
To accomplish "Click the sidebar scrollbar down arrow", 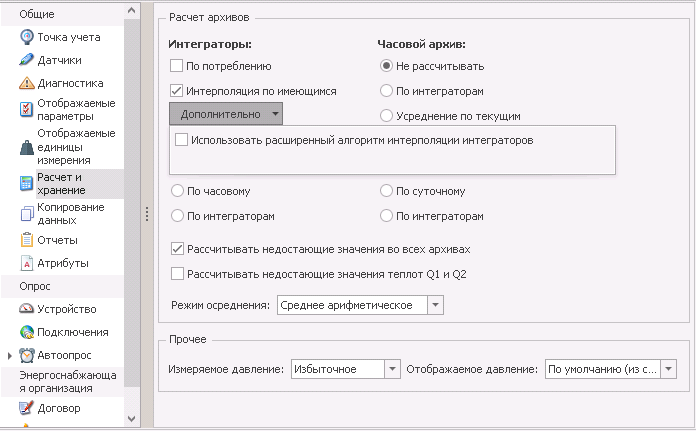I will click(131, 419).
